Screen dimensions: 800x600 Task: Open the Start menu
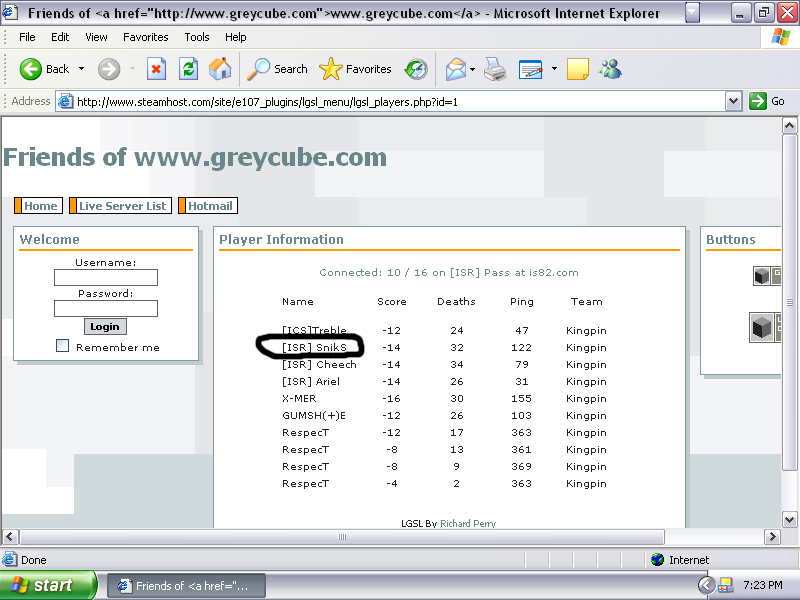[x=48, y=585]
